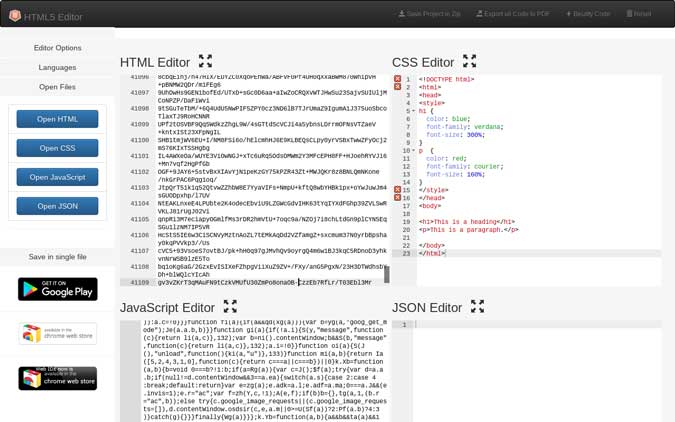Click the 'color: blue;' line in CSS Editor

(448, 119)
